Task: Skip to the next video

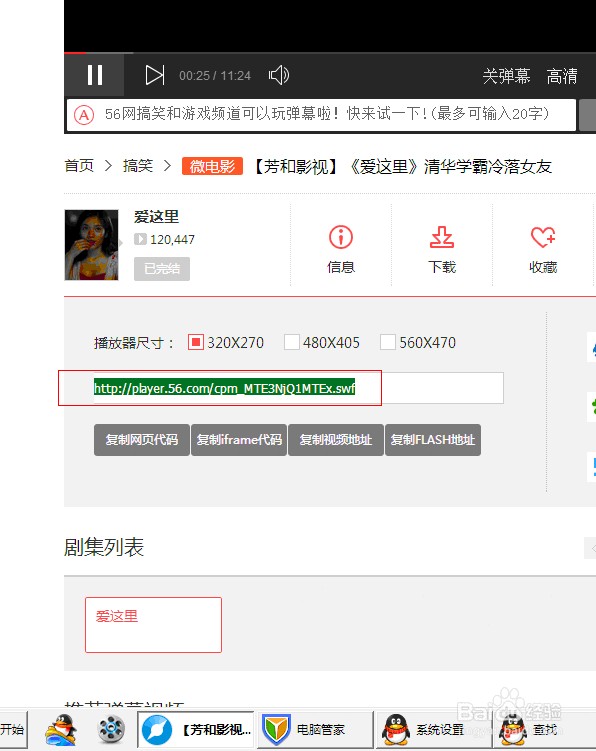Action: point(155,75)
